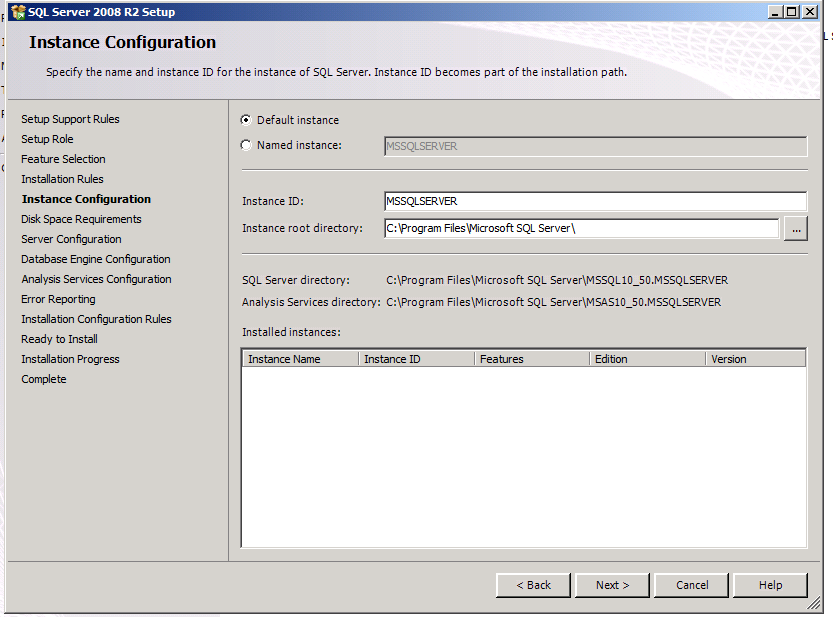833x617 pixels.
Task: Select Ready to Install step
Action: 60,339
